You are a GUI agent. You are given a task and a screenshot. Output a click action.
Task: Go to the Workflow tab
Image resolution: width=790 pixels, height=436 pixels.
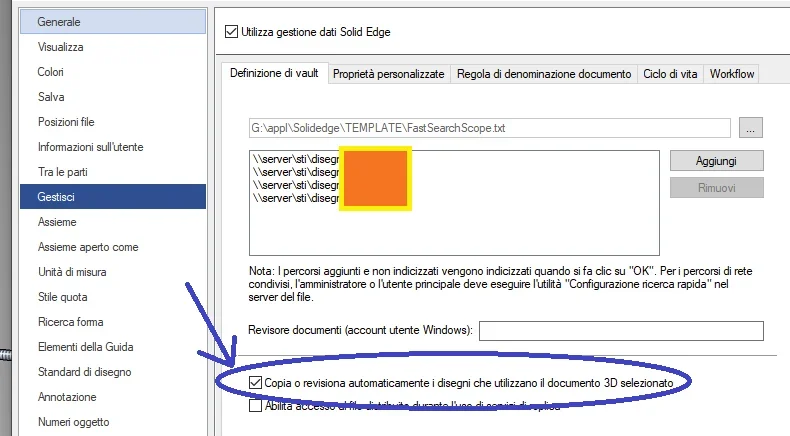click(x=732, y=74)
